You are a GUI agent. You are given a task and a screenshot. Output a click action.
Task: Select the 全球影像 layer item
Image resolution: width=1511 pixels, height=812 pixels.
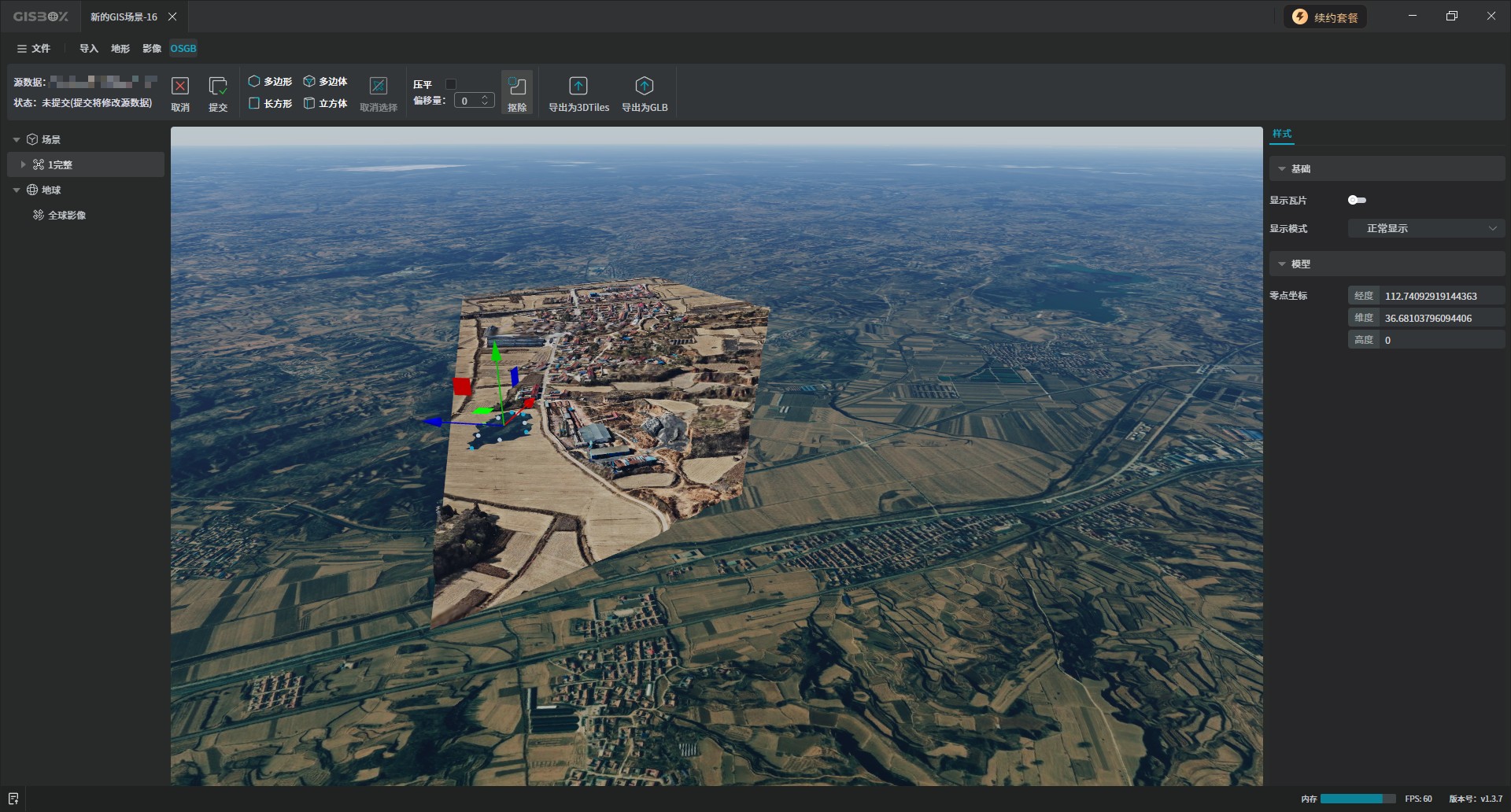(67, 216)
